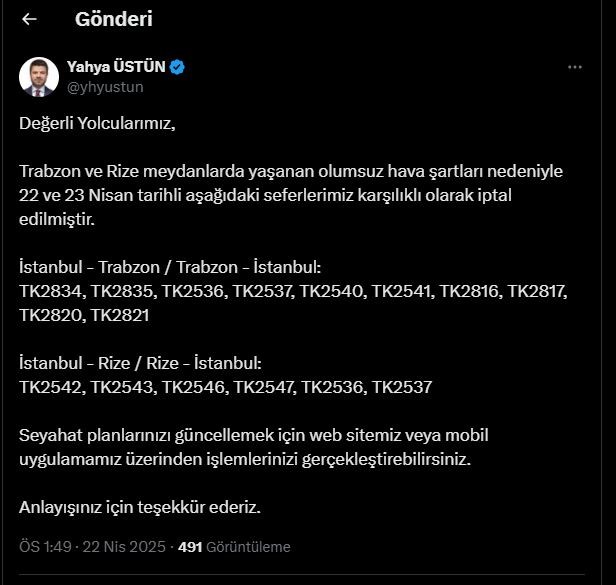Click the İstanbul – Trabzon route heading

click(x=170, y=267)
